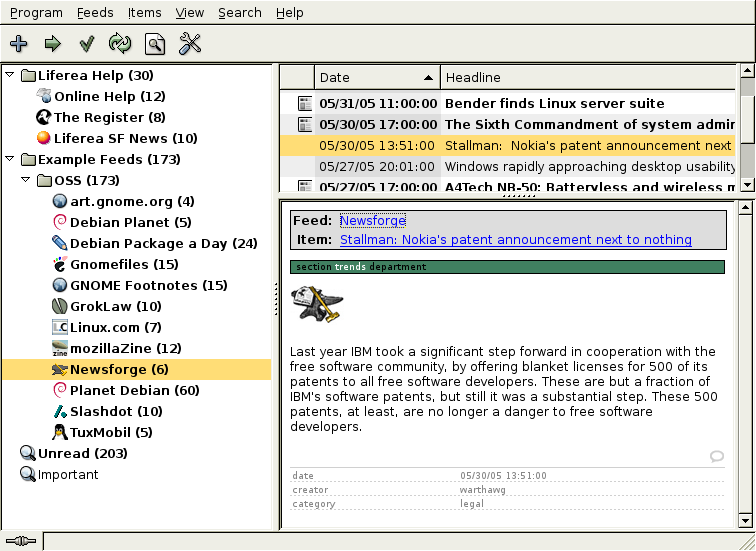The width and height of the screenshot is (756, 551).
Task: Mark all as read with checkmark icon
Action: [87, 43]
